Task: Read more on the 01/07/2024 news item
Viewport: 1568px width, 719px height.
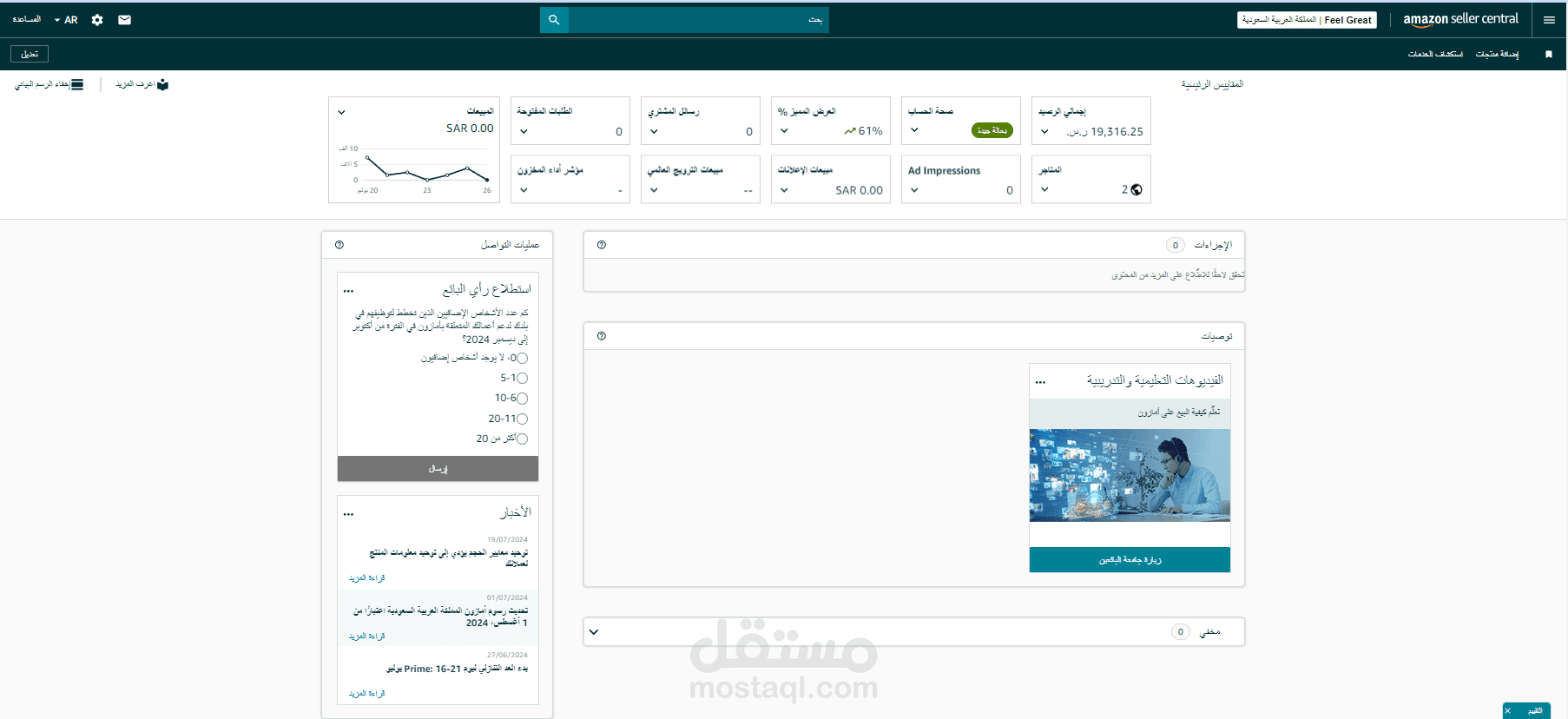Action: coord(366,637)
